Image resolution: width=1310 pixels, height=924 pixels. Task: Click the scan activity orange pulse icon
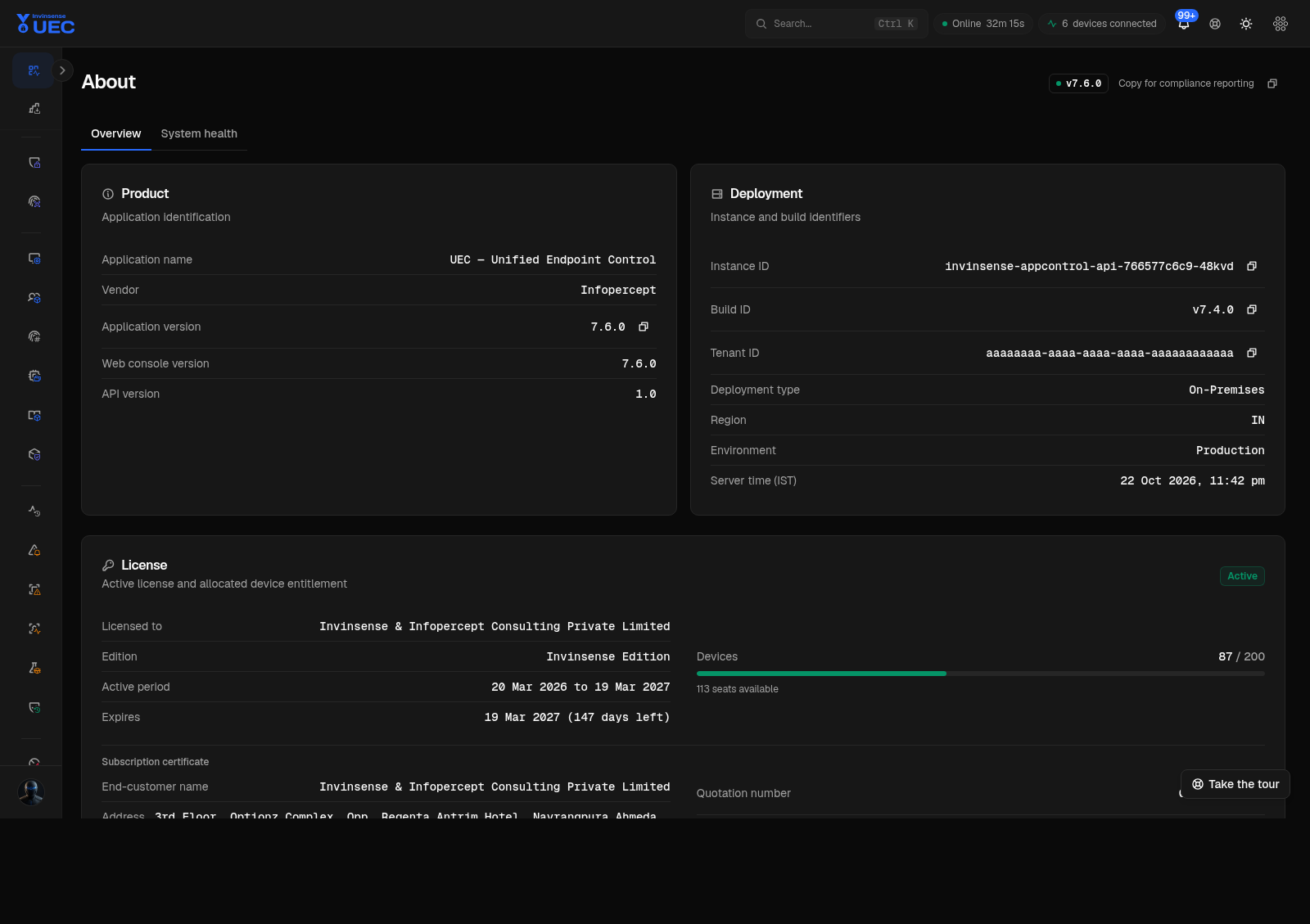(x=34, y=629)
